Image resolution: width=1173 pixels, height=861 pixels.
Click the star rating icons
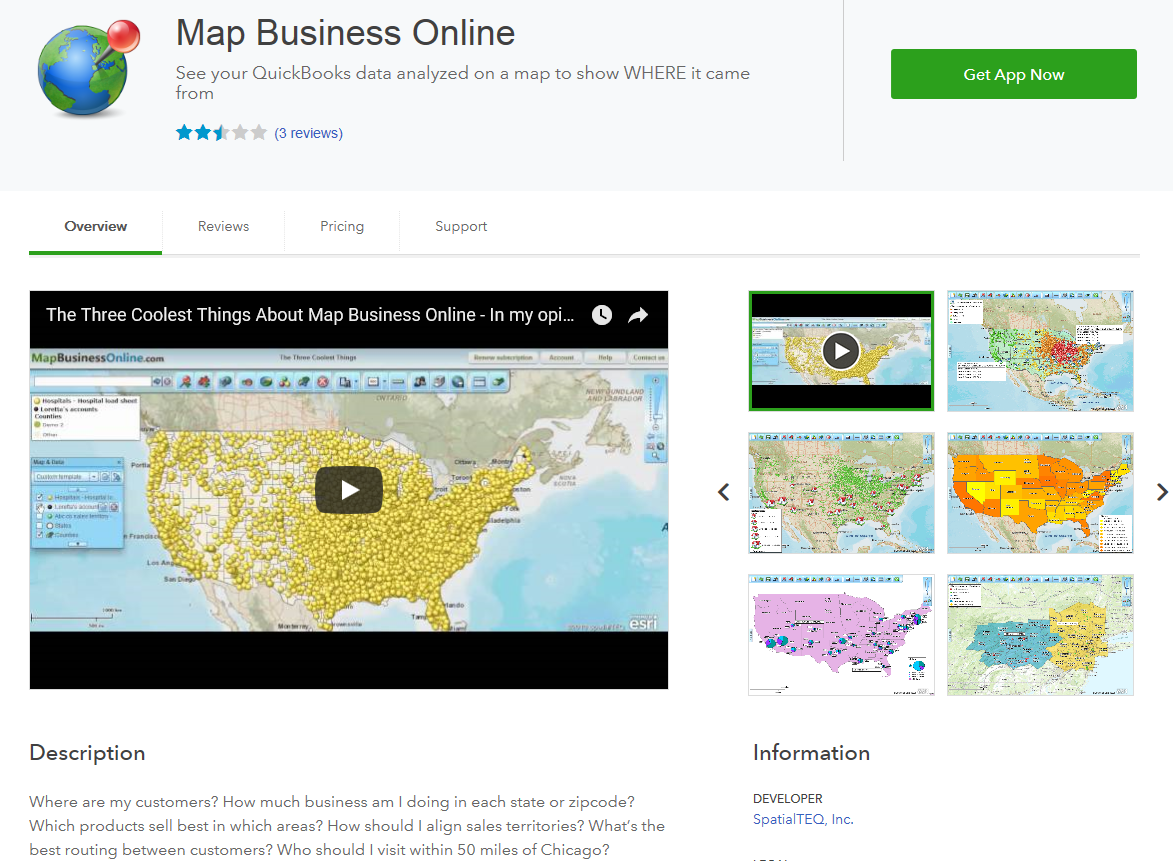click(221, 133)
